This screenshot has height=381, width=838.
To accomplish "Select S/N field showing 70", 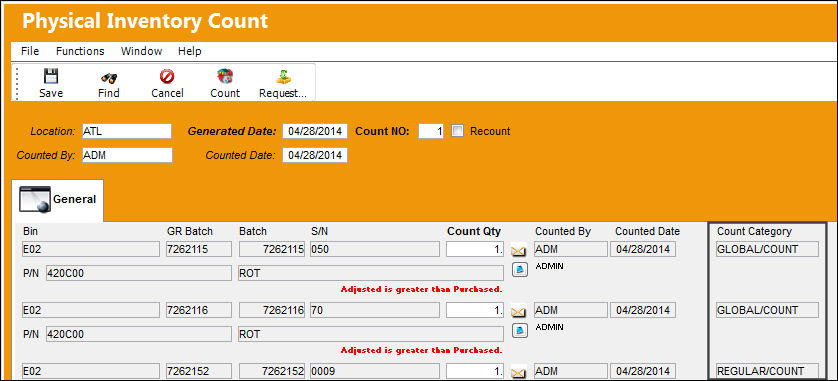I will 374,310.
